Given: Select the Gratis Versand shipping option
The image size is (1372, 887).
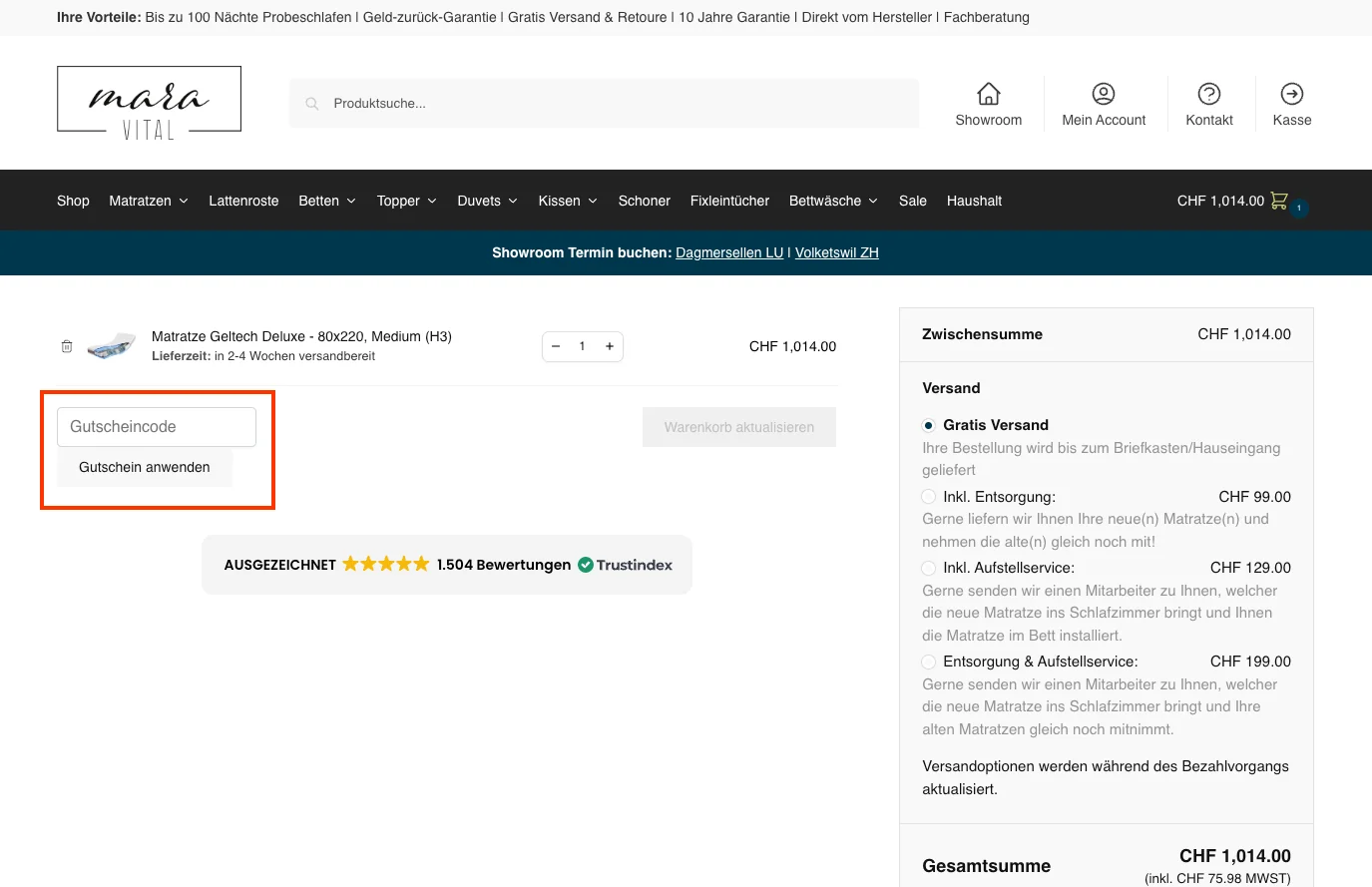Looking at the screenshot, I should (928, 424).
